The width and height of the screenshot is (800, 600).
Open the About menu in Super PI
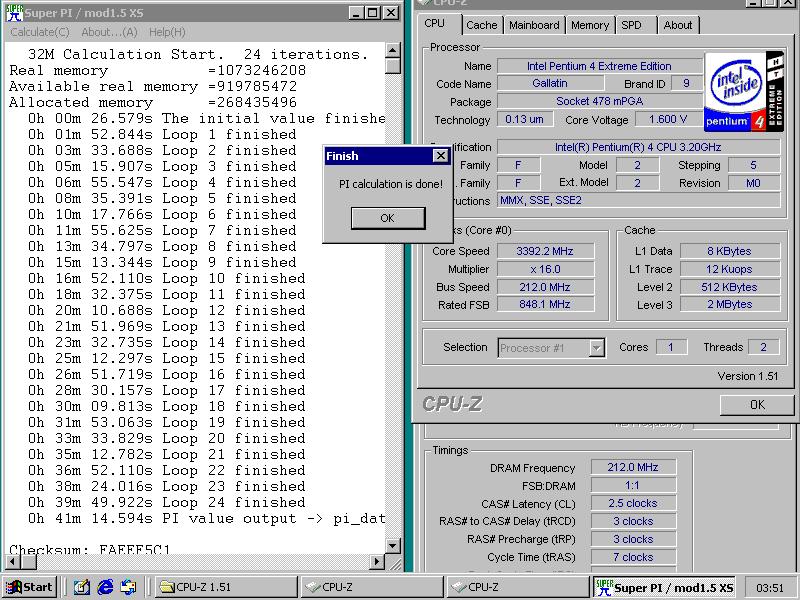[x=109, y=32]
